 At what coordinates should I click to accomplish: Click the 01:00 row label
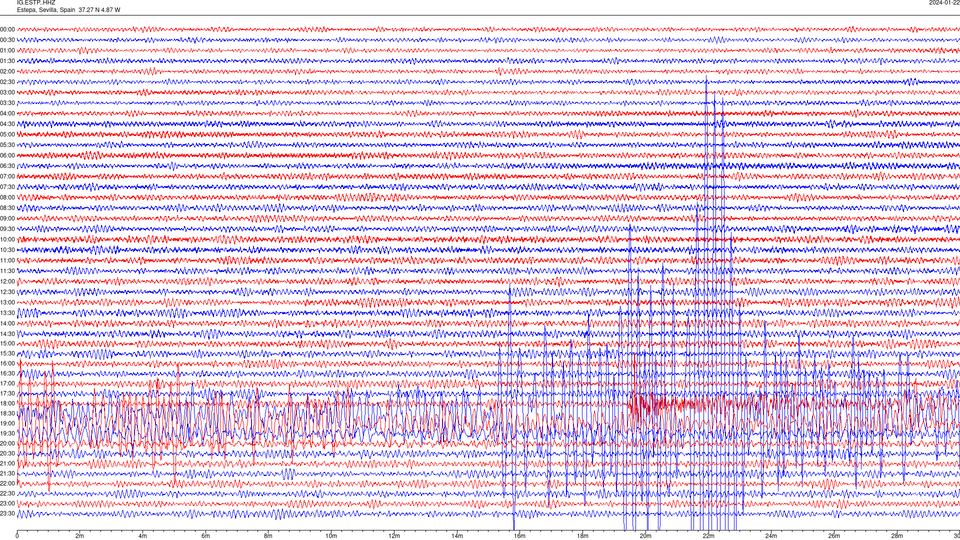[x=7, y=51]
